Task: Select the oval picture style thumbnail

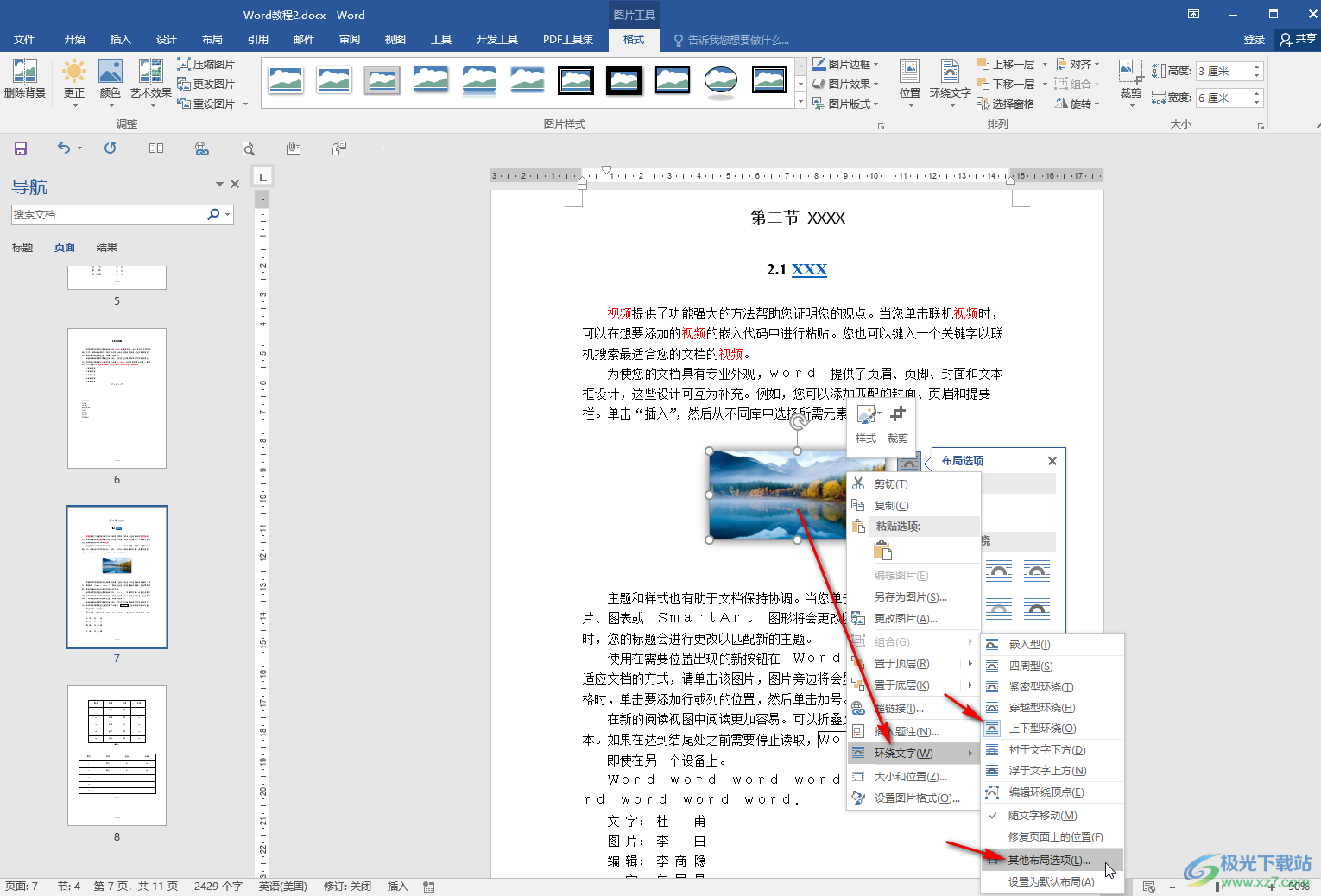Action: click(720, 80)
